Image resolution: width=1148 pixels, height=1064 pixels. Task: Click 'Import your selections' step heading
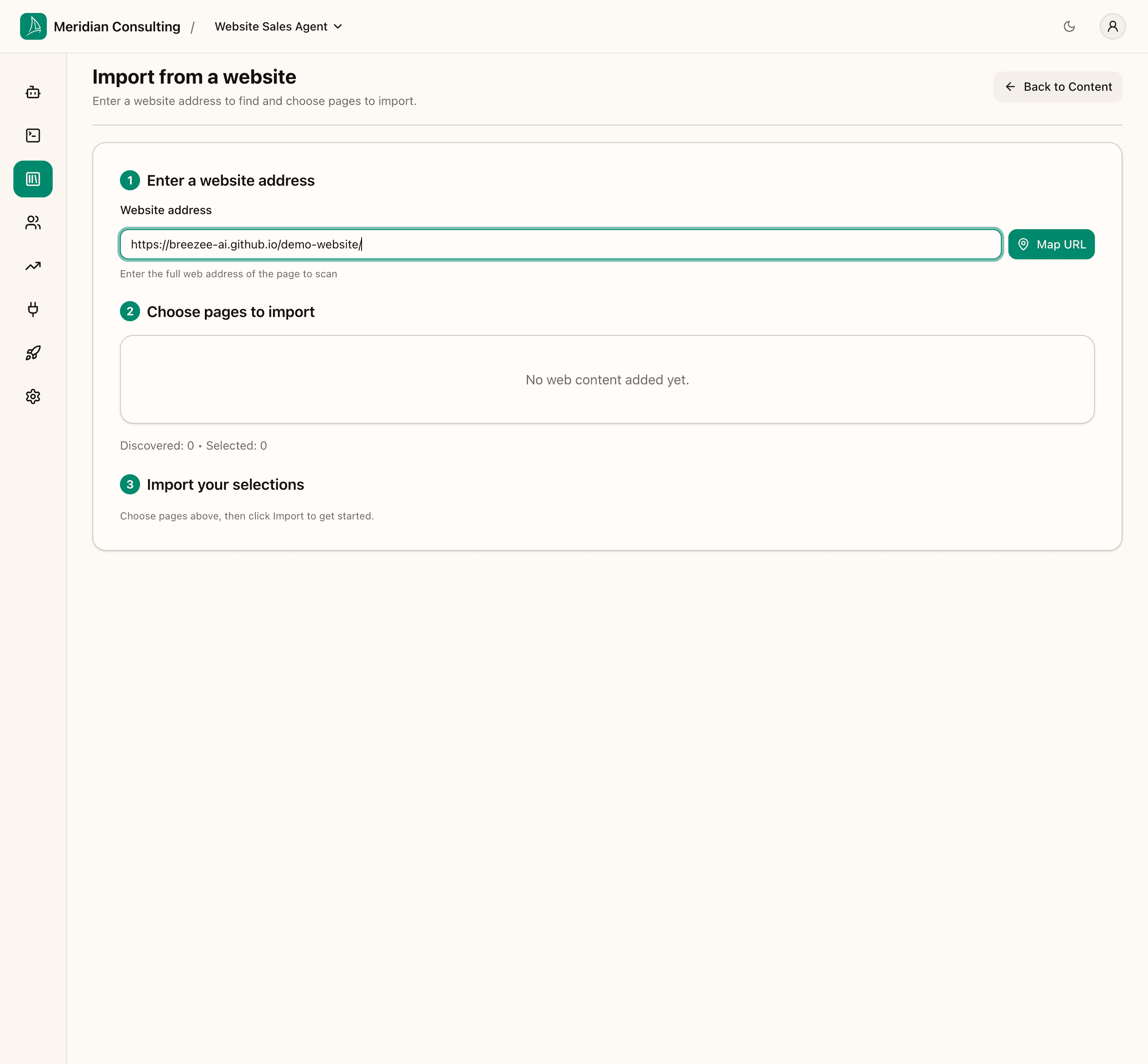[x=226, y=485]
